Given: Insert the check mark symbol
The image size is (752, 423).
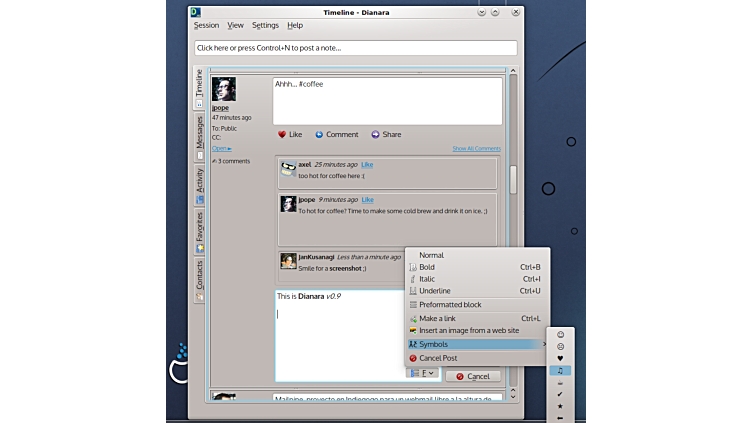Looking at the screenshot, I should point(560,394).
